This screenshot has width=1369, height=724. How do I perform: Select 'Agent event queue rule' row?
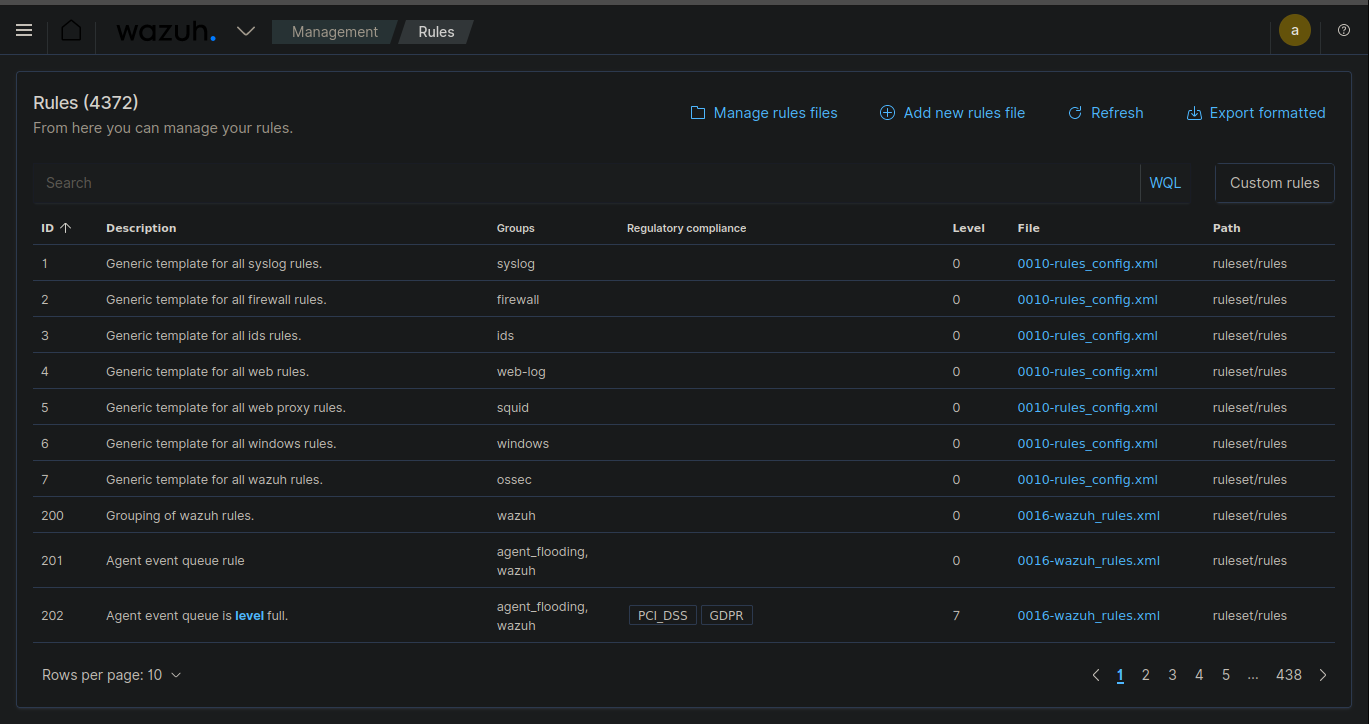tap(684, 561)
